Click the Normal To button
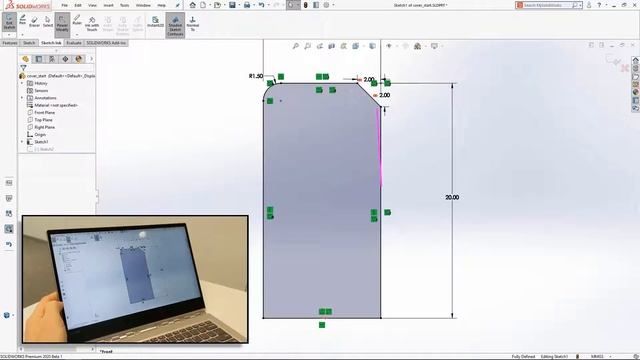Viewport: 640px width, 360px height. point(193,24)
